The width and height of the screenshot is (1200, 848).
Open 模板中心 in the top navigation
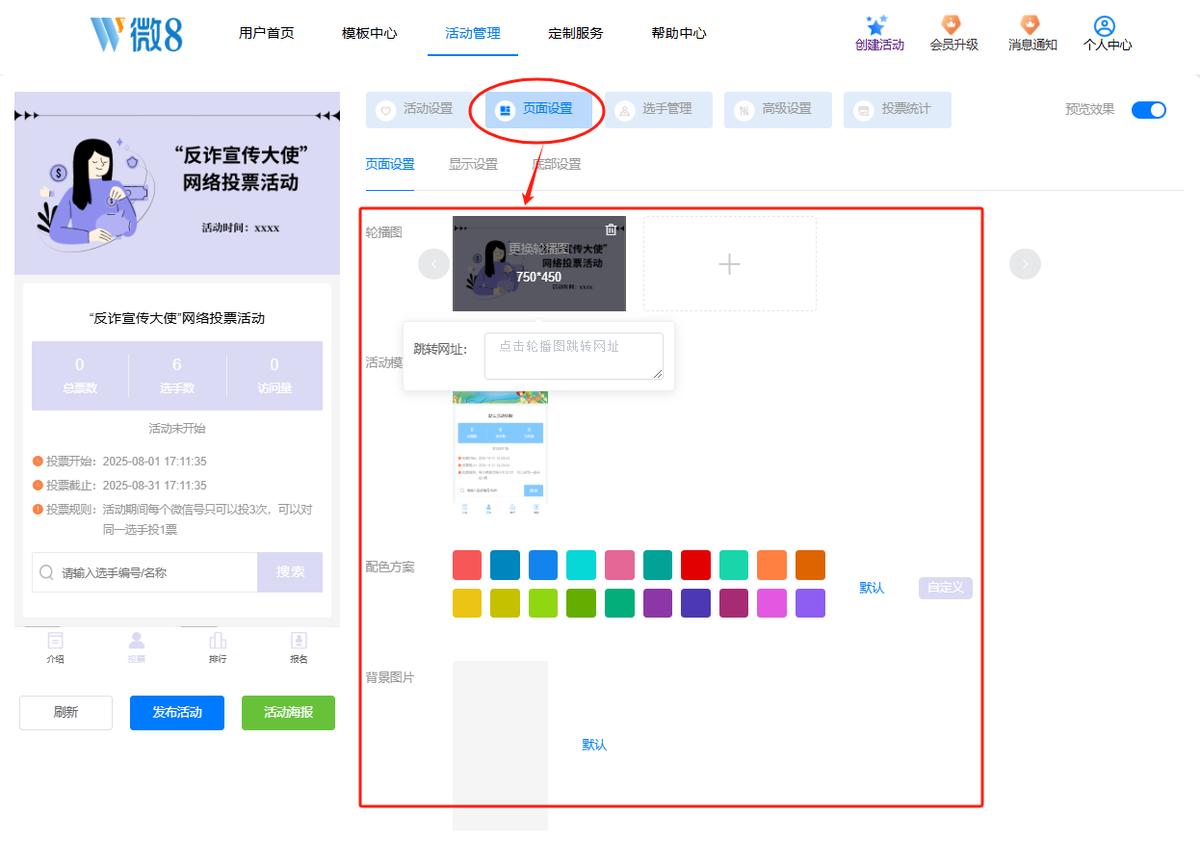pos(370,33)
